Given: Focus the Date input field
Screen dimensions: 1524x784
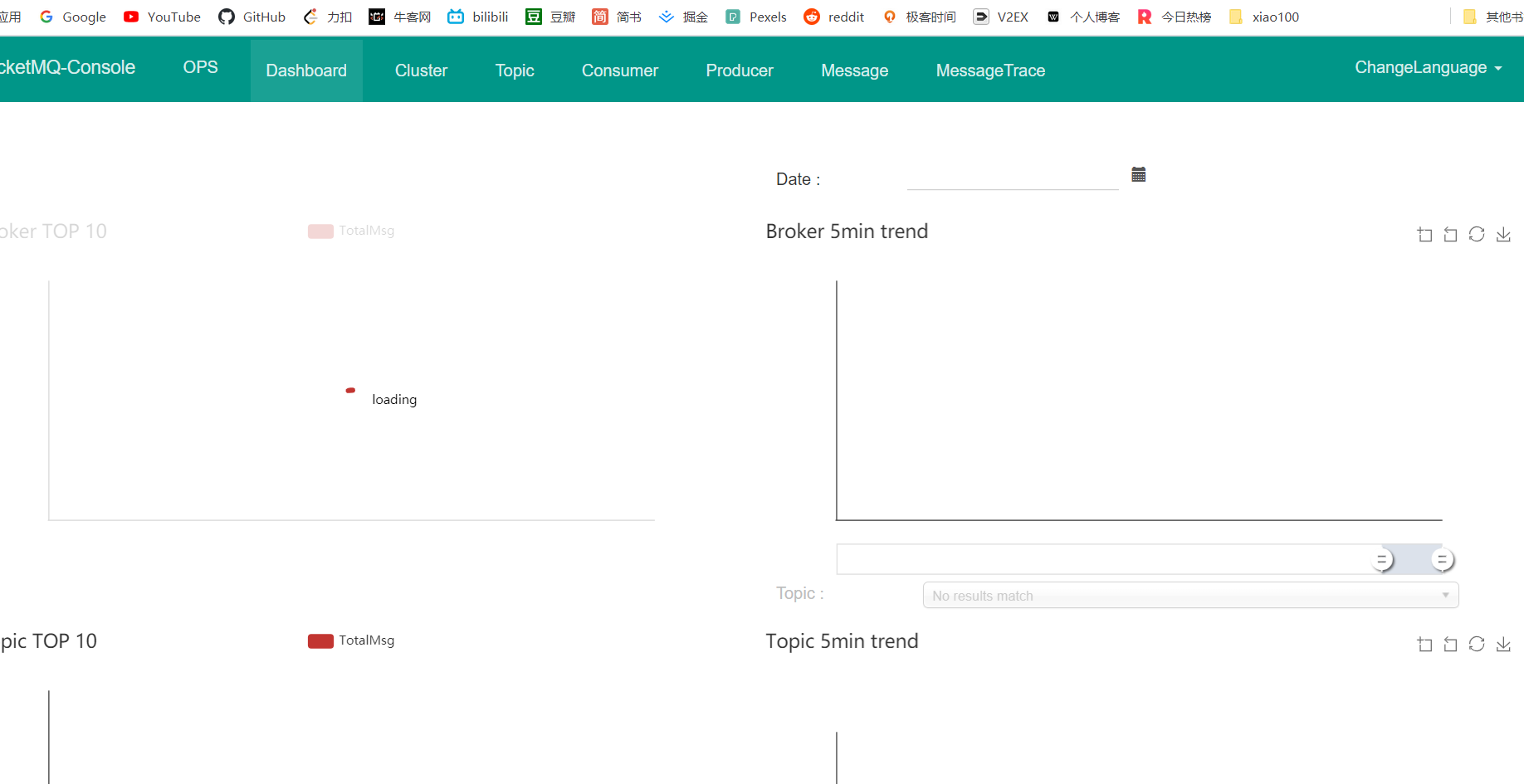Looking at the screenshot, I should coord(1013,178).
